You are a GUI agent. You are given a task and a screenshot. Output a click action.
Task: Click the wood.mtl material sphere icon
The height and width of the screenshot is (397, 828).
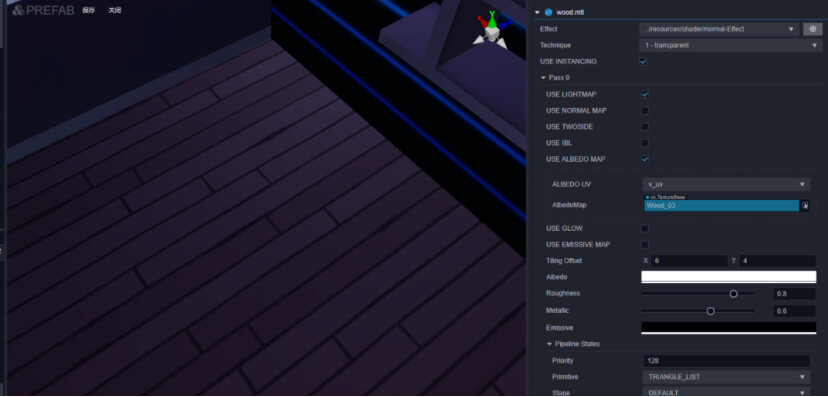tap(549, 12)
